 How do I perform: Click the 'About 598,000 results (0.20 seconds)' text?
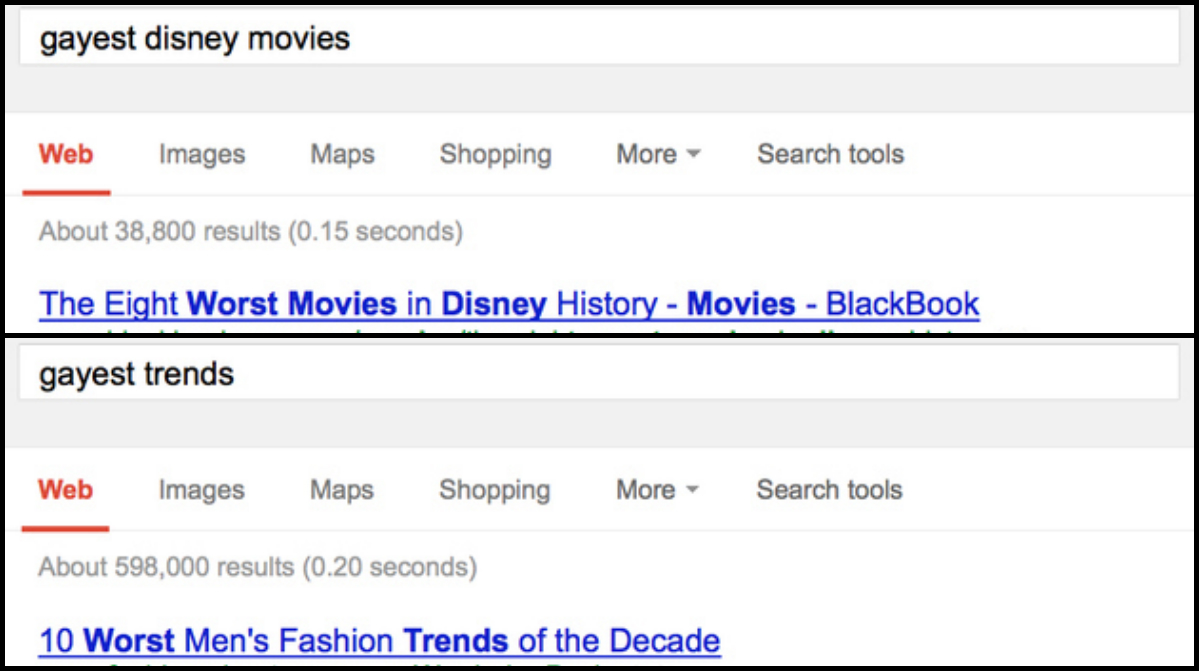click(x=258, y=568)
